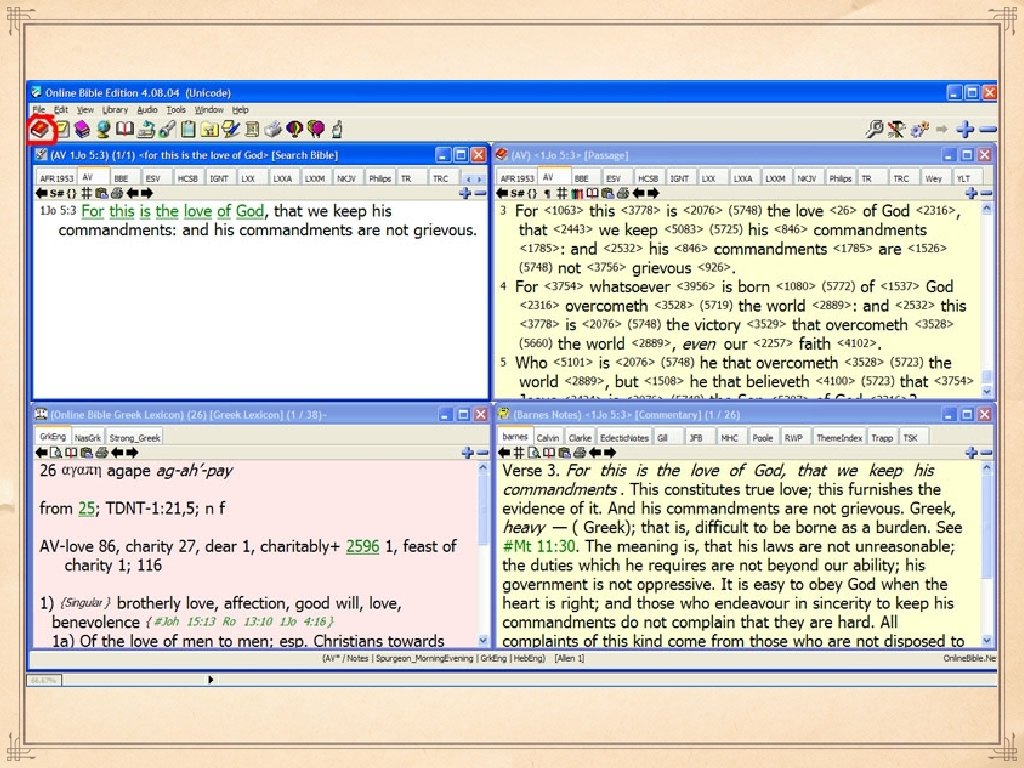Screen dimensions: 1024x768
Task: Click the paragraph mark icon in Passage window toolbar
Action: tap(547, 193)
